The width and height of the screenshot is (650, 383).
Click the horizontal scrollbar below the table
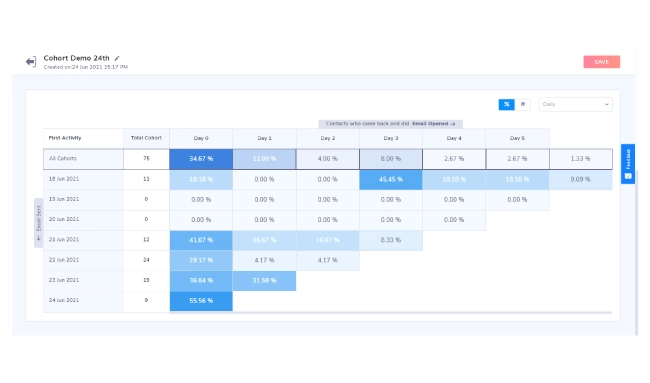[390, 313]
